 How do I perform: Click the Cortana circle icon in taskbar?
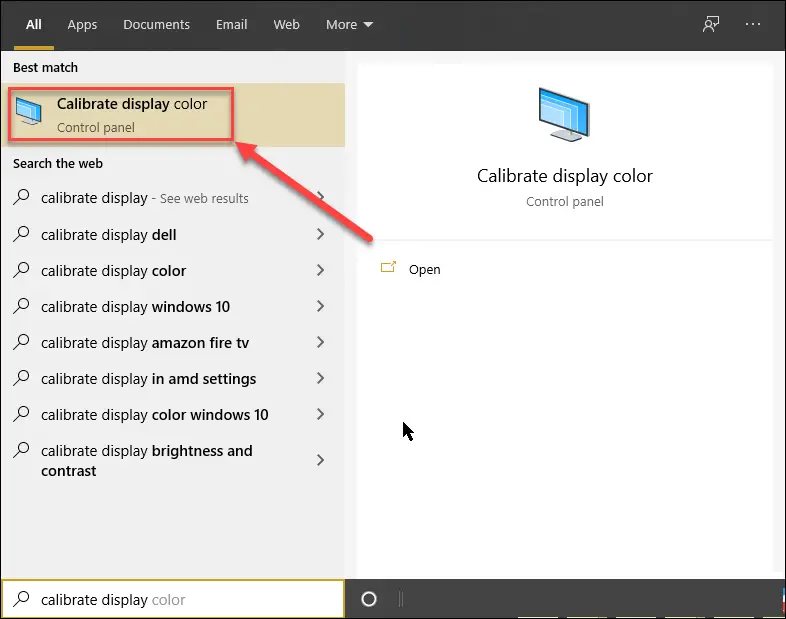(369, 599)
